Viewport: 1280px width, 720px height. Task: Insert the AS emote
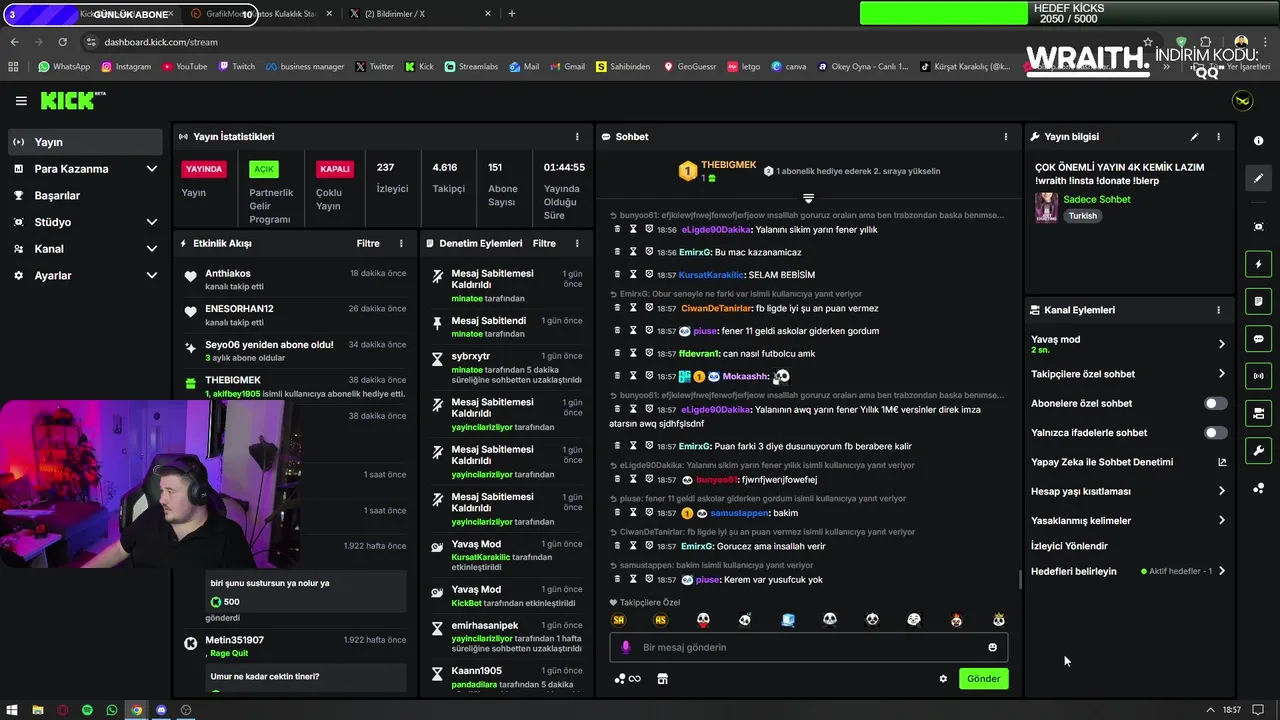point(660,620)
